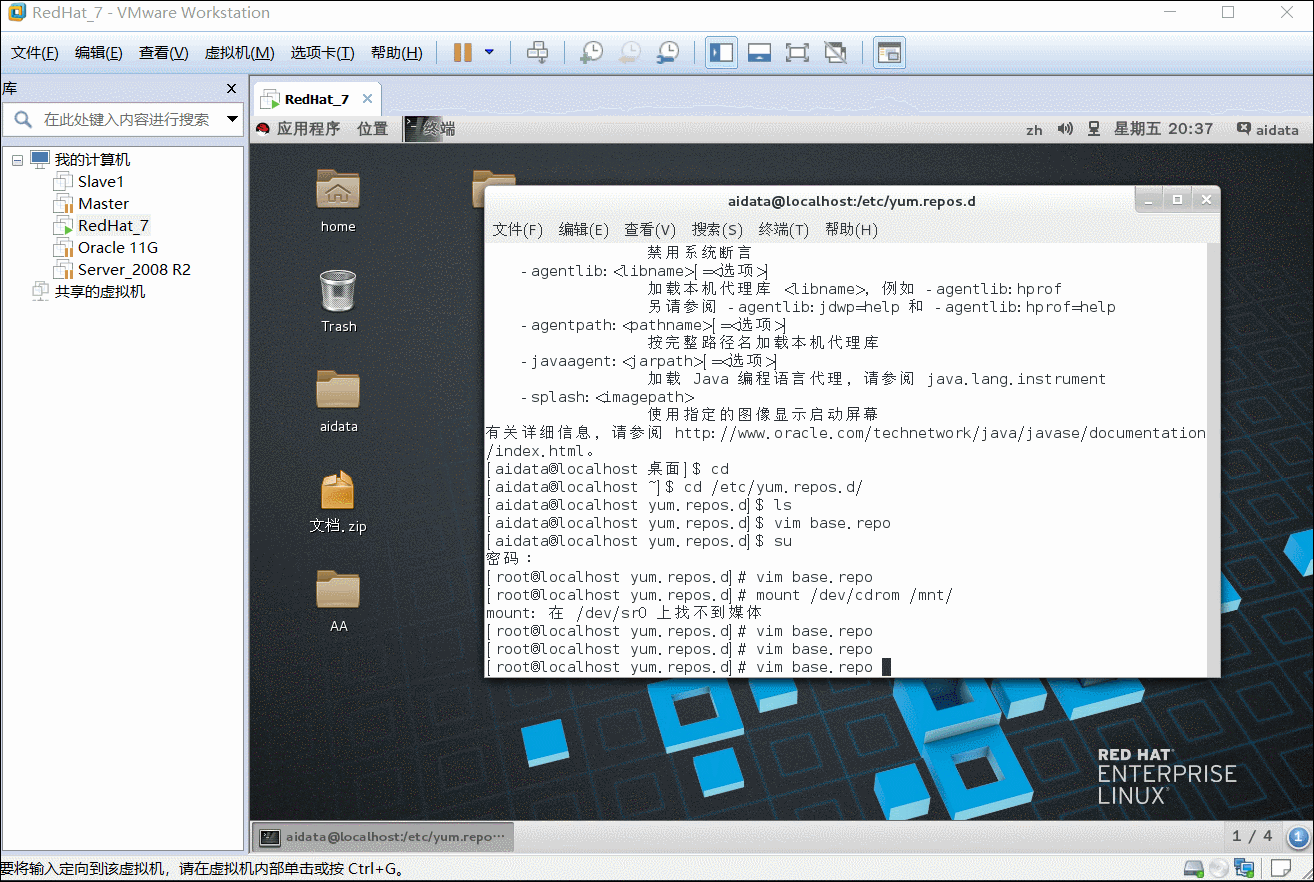Viewport: 1314px width, 882px height.
Task: Click the hard disk status icon
Action: [x=1194, y=867]
